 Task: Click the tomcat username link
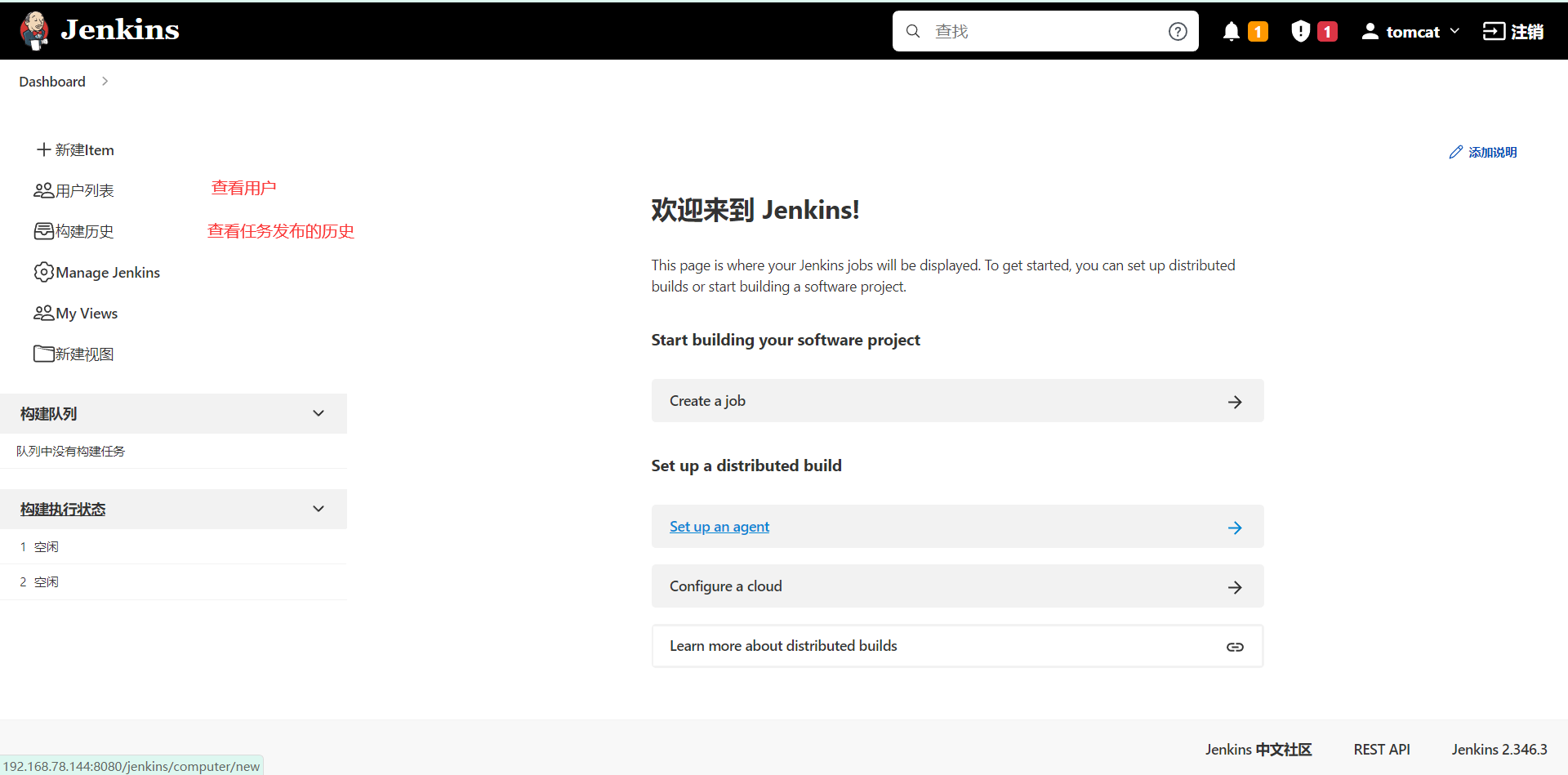pos(1413,32)
